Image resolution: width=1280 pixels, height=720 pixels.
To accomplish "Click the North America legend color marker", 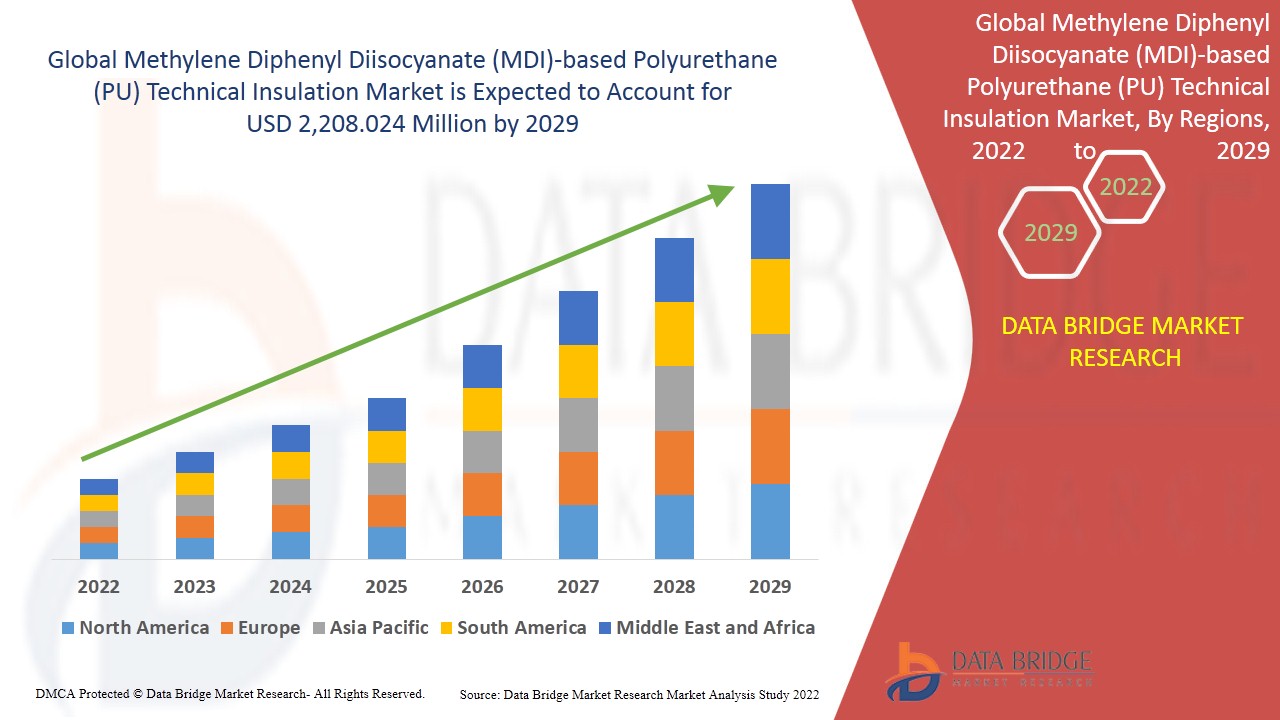I will point(66,628).
